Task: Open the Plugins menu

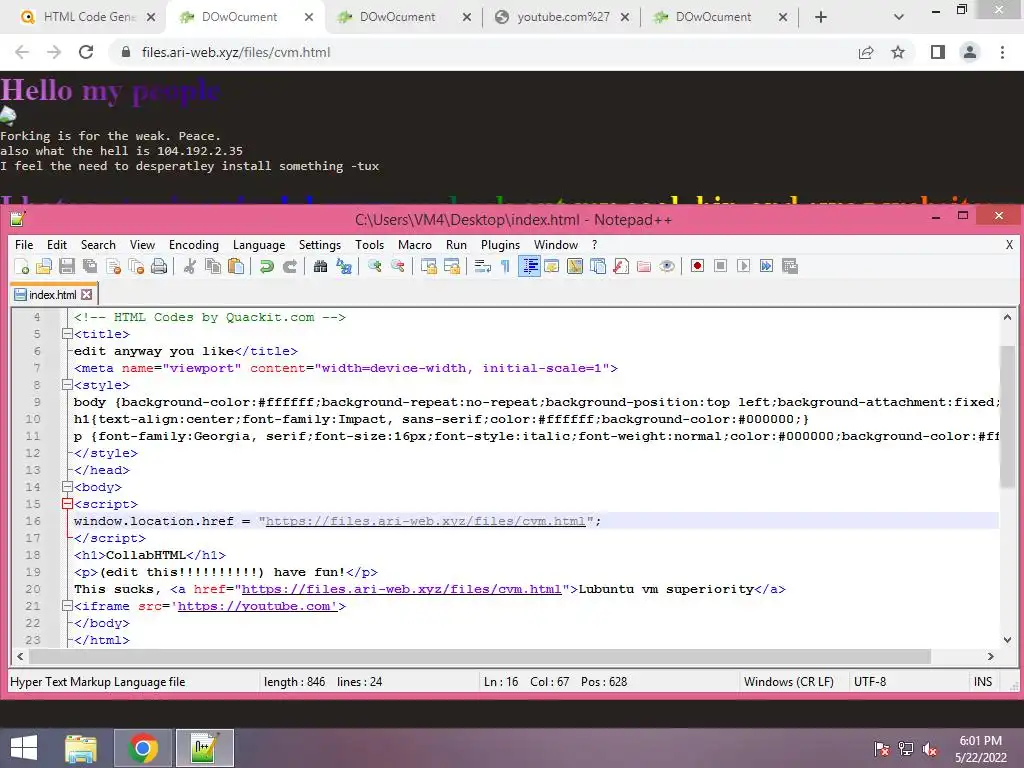Action: [x=500, y=245]
